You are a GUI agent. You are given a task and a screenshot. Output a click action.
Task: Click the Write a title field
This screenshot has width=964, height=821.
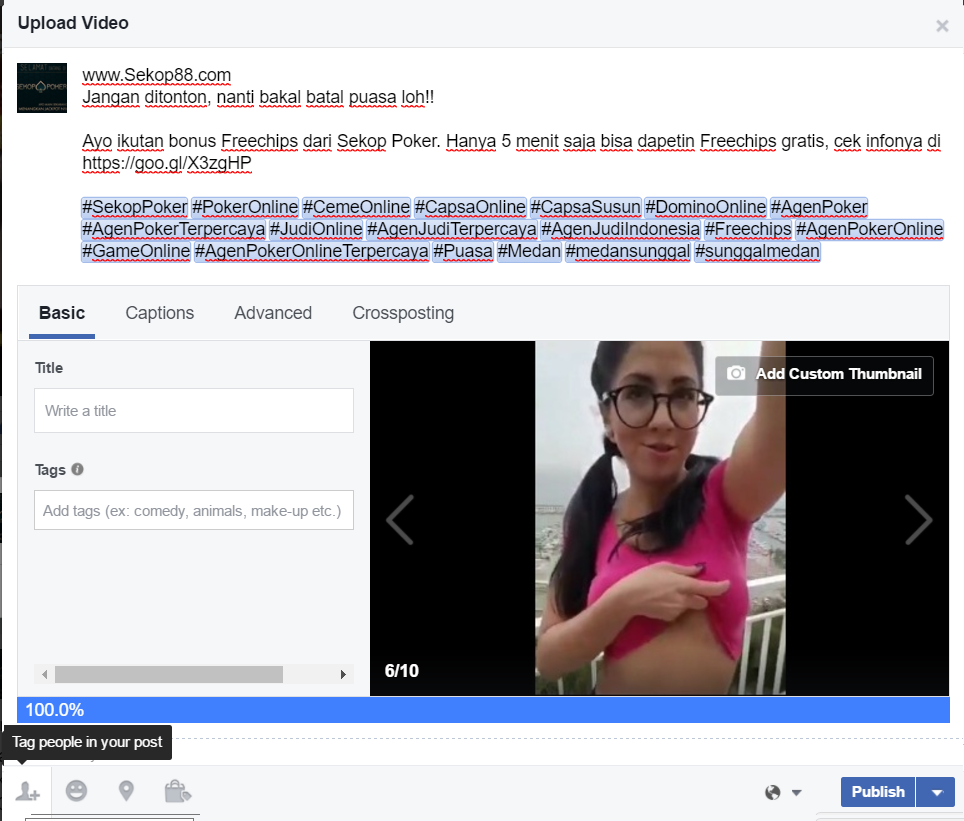194,410
